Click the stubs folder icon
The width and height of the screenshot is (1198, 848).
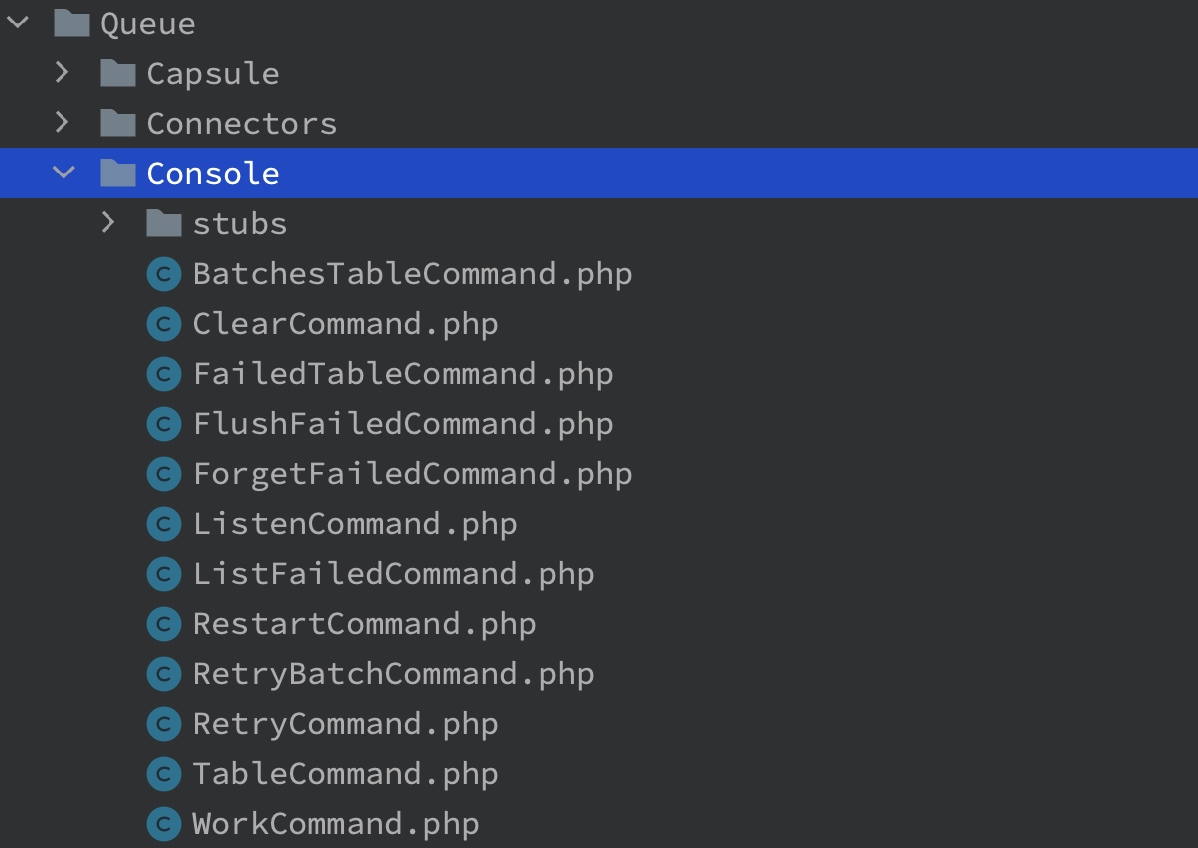pos(164,223)
